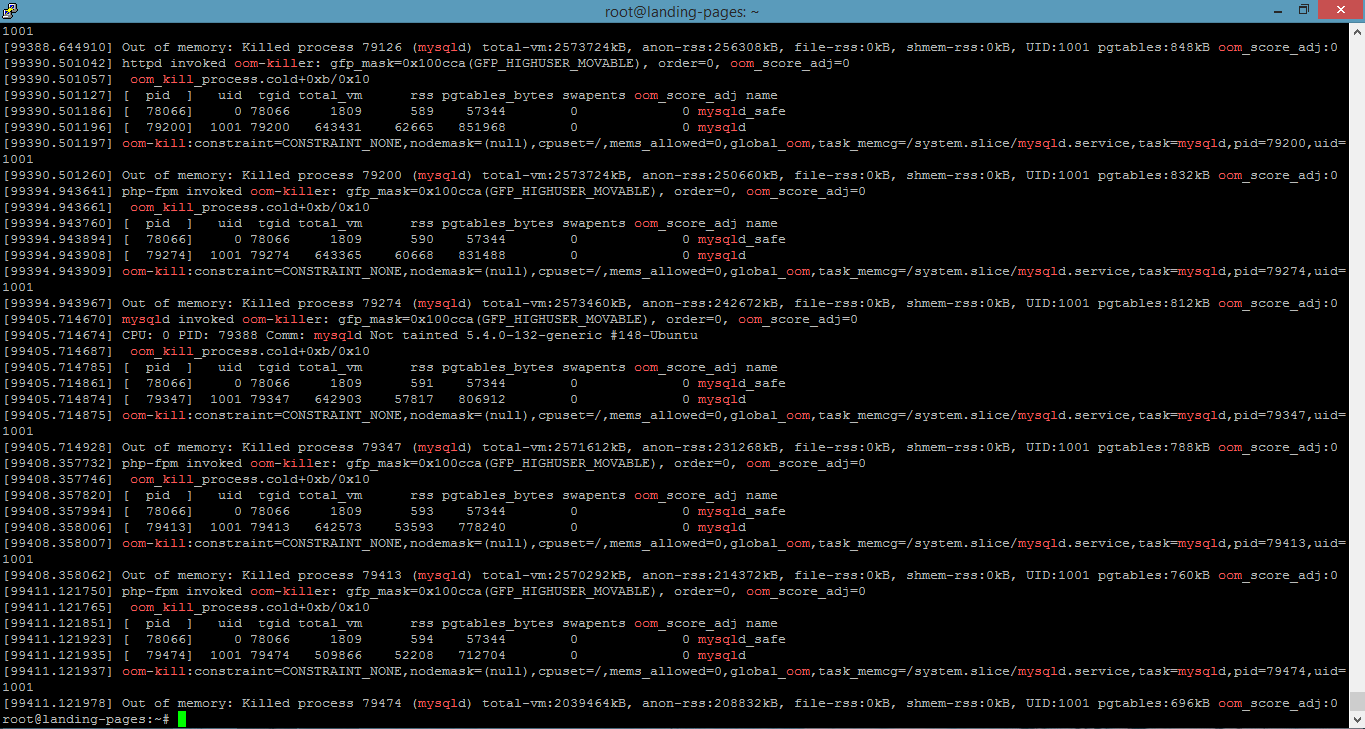Click the pid table header at [99390.501127]
The height and width of the screenshot is (729, 1365).
[390, 95]
